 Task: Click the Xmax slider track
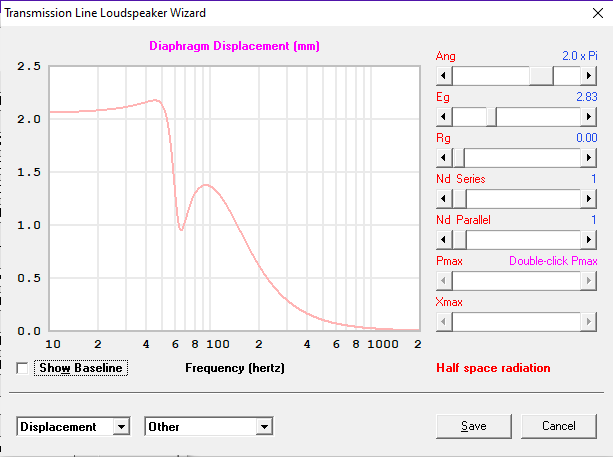tap(516, 322)
